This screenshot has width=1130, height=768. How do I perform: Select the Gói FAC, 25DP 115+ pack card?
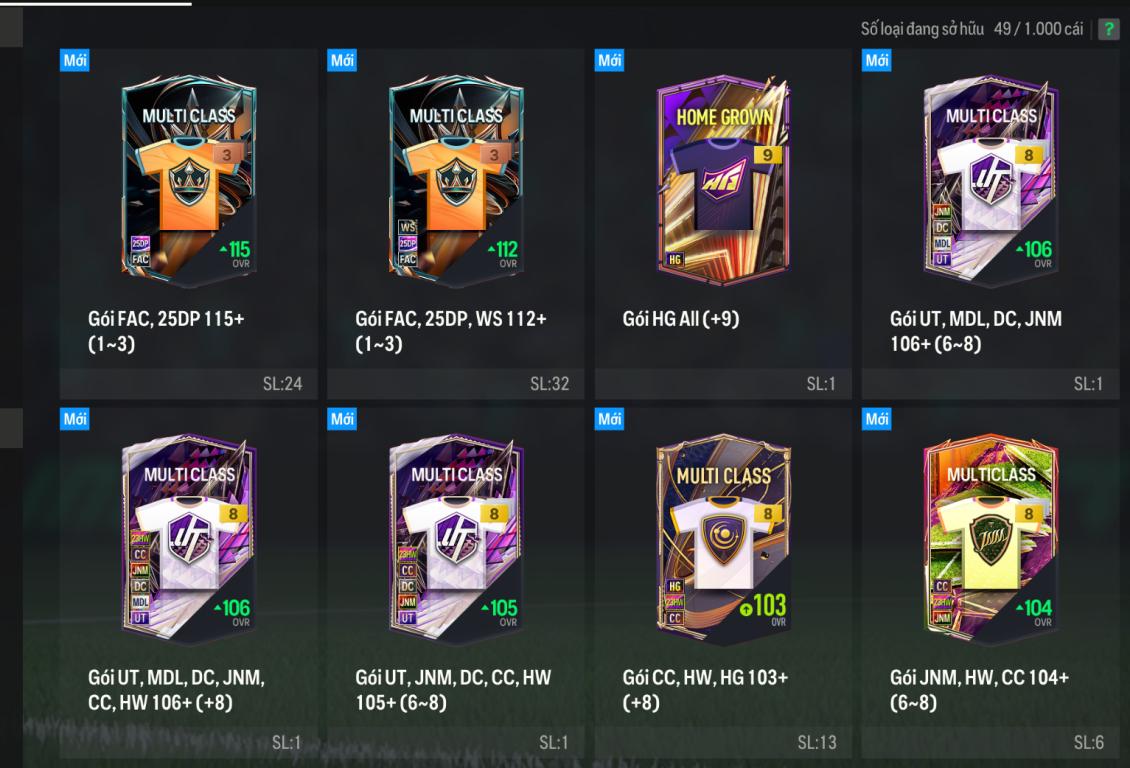tap(189, 224)
